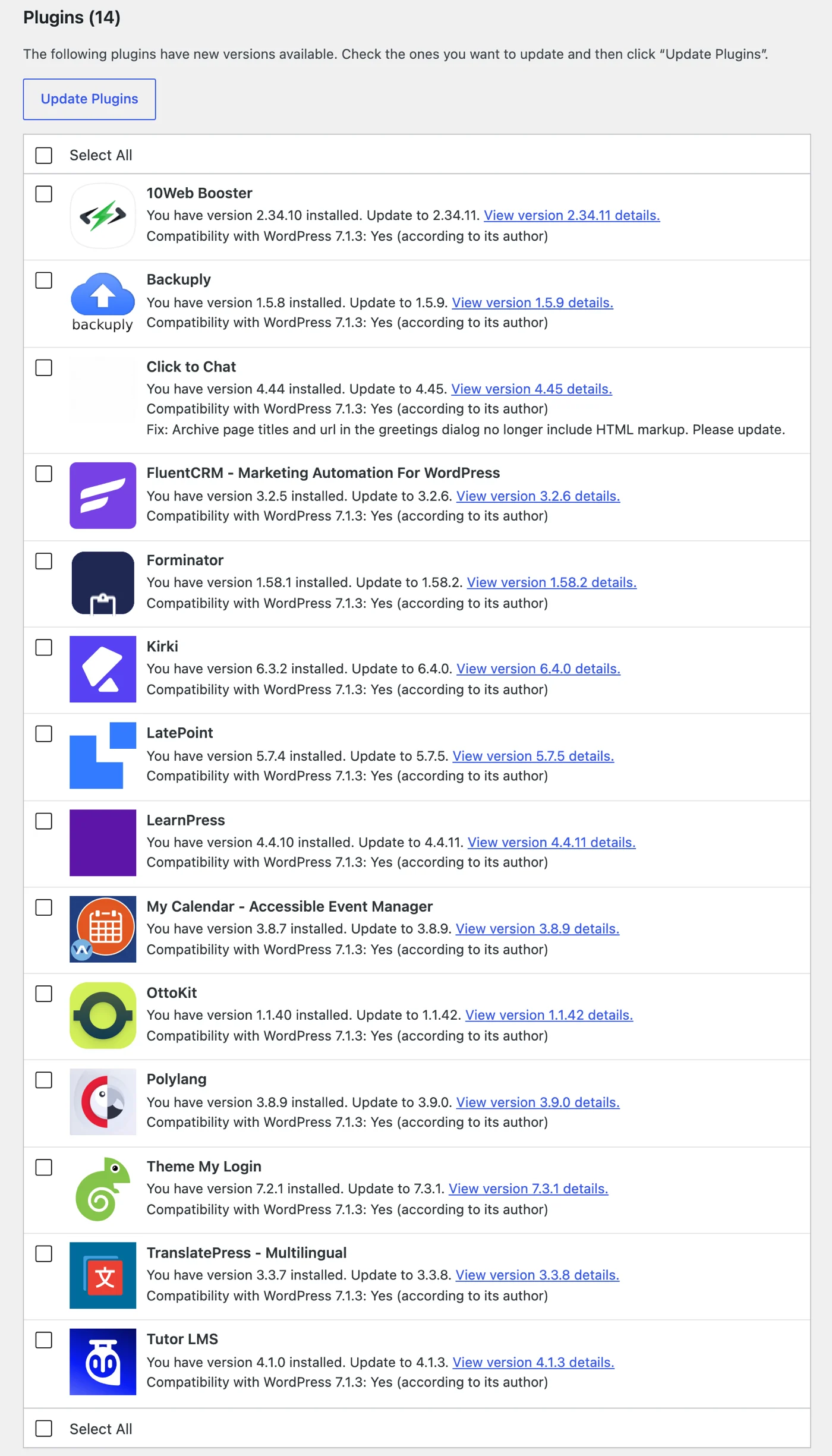The width and height of the screenshot is (832, 1456).
Task: Click the LearnPress purple square icon
Action: click(103, 843)
